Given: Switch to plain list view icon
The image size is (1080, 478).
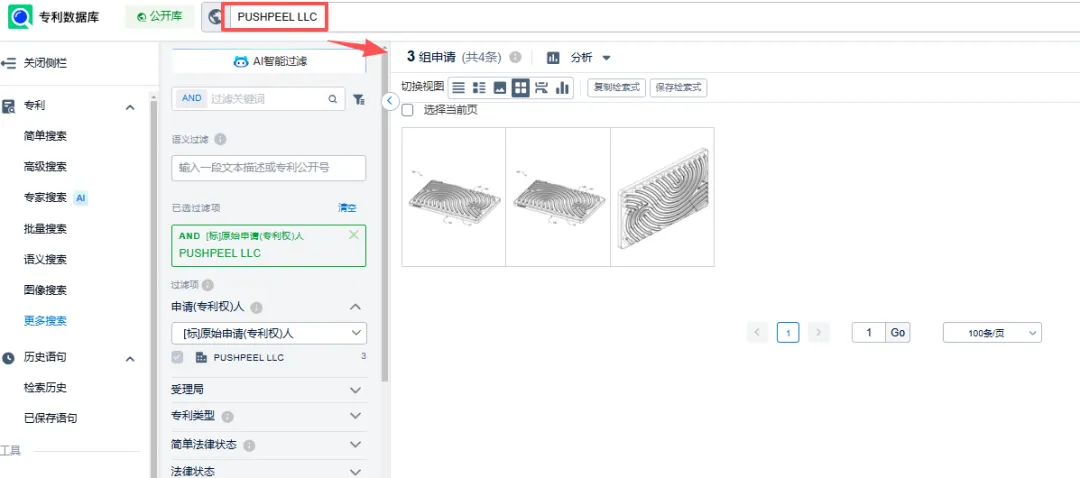Looking at the screenshot, I should tap(459, 87).
